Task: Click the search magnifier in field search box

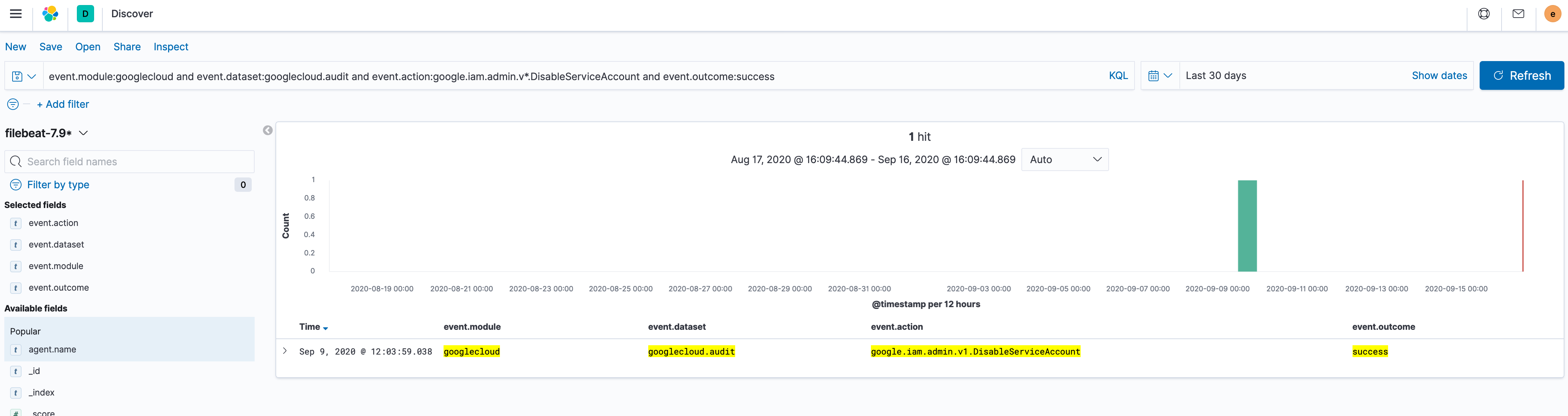Action: click(16, 161)
